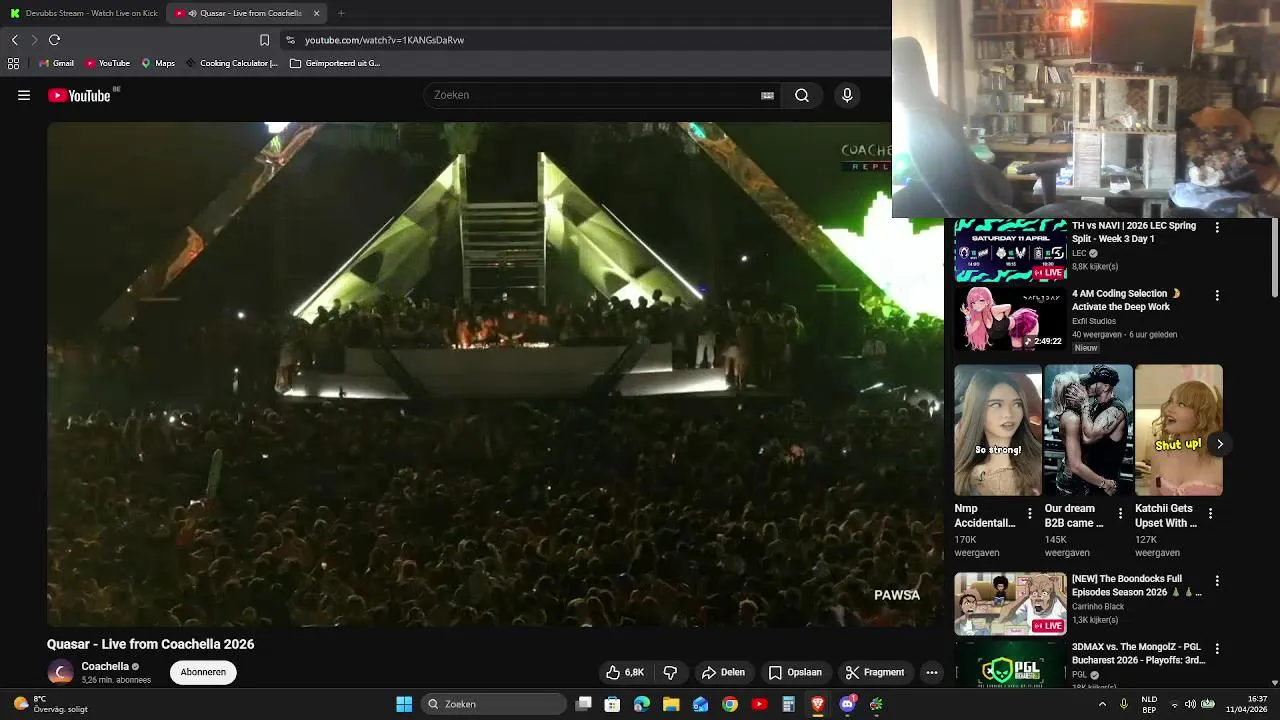Screen dimensions: 1280x720
Task: Like the video with thumbs up
Action: (625, 672)
